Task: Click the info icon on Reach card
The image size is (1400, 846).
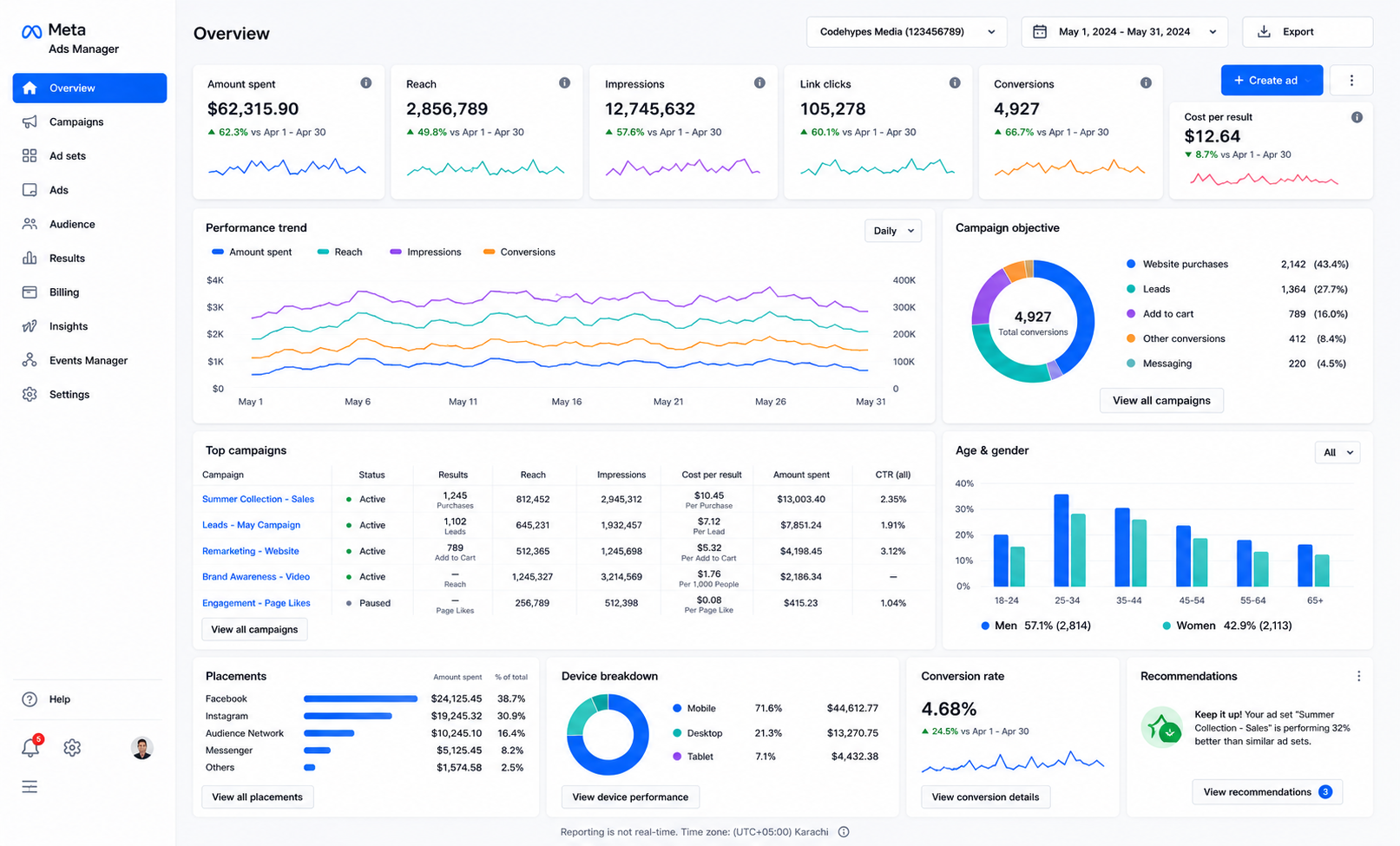Action: pyautogui.click(x=565, y=83)
